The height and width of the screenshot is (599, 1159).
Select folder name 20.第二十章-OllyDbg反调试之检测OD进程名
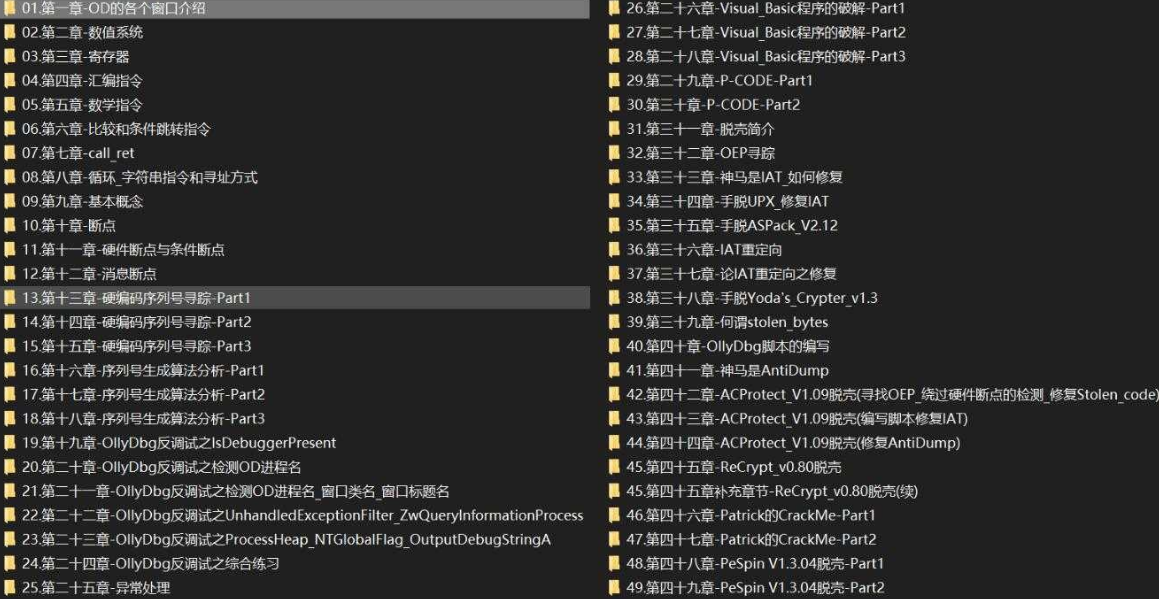click(x=161, y=467)
